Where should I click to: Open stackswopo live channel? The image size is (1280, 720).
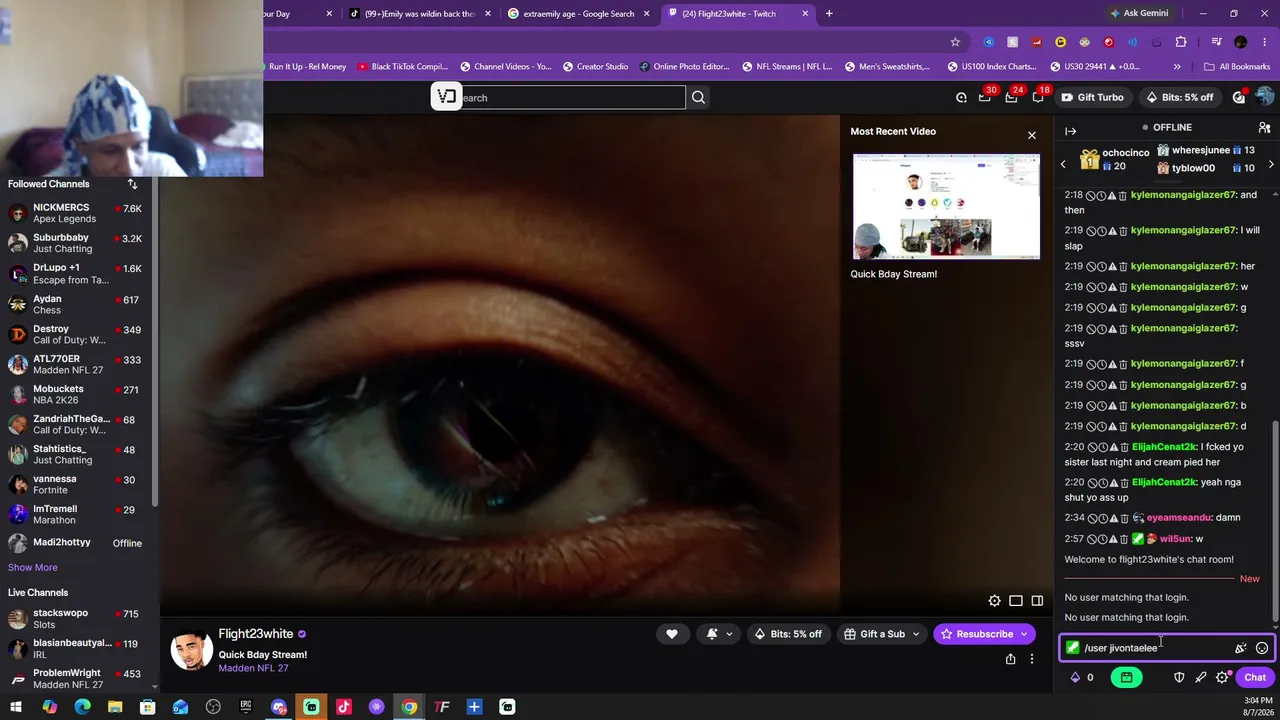(x=76, y=618)
